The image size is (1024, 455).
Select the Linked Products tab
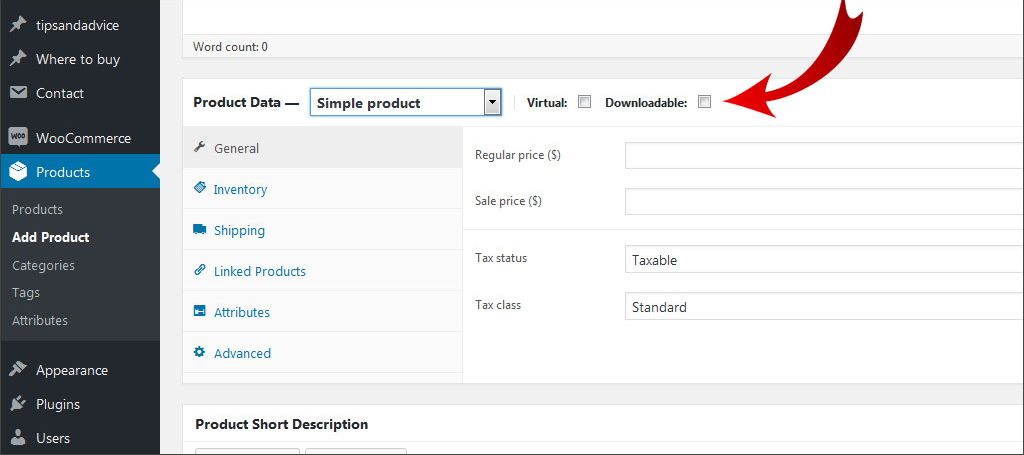259,271
